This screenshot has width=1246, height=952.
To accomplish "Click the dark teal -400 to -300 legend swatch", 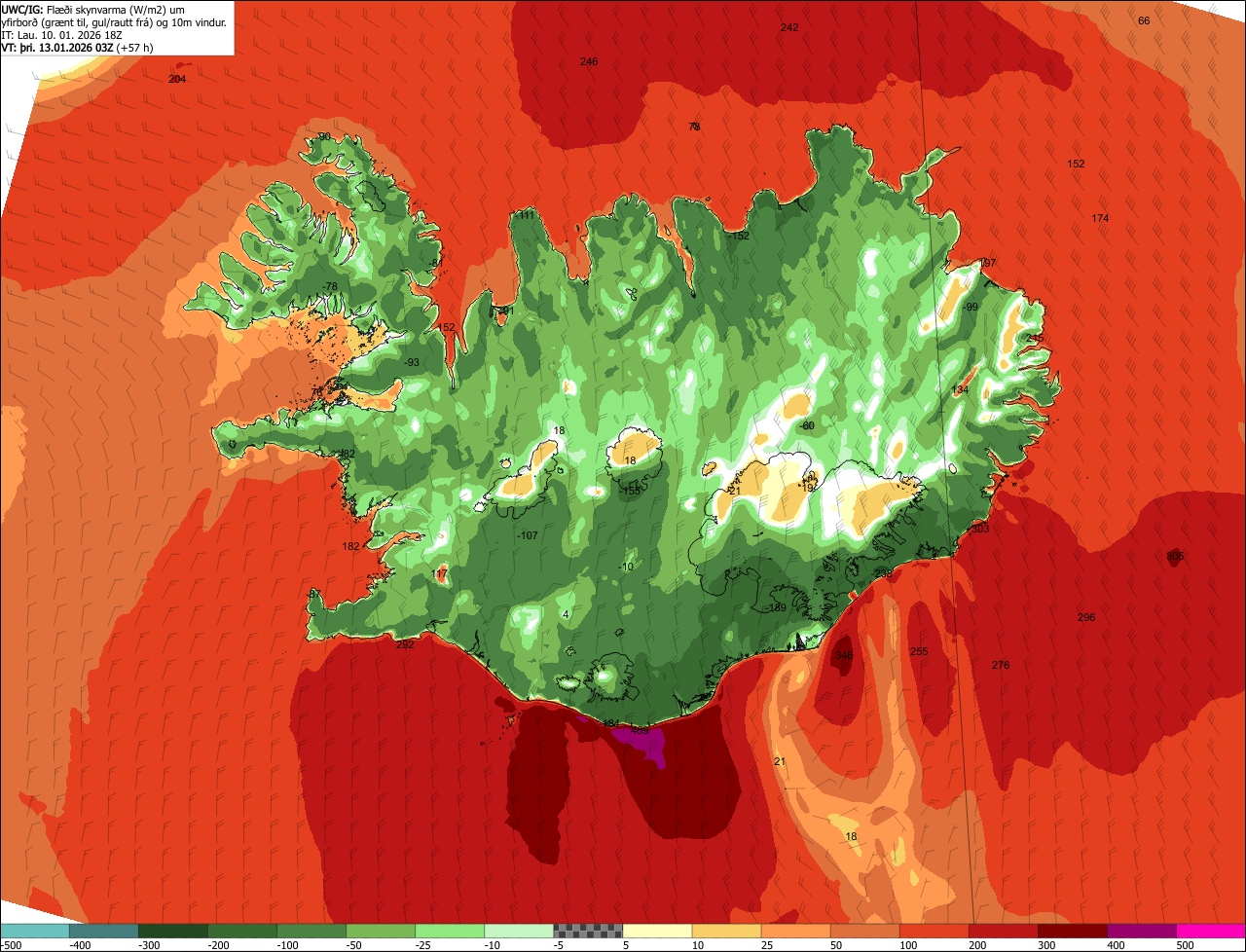I will click(x=103, y=931).
